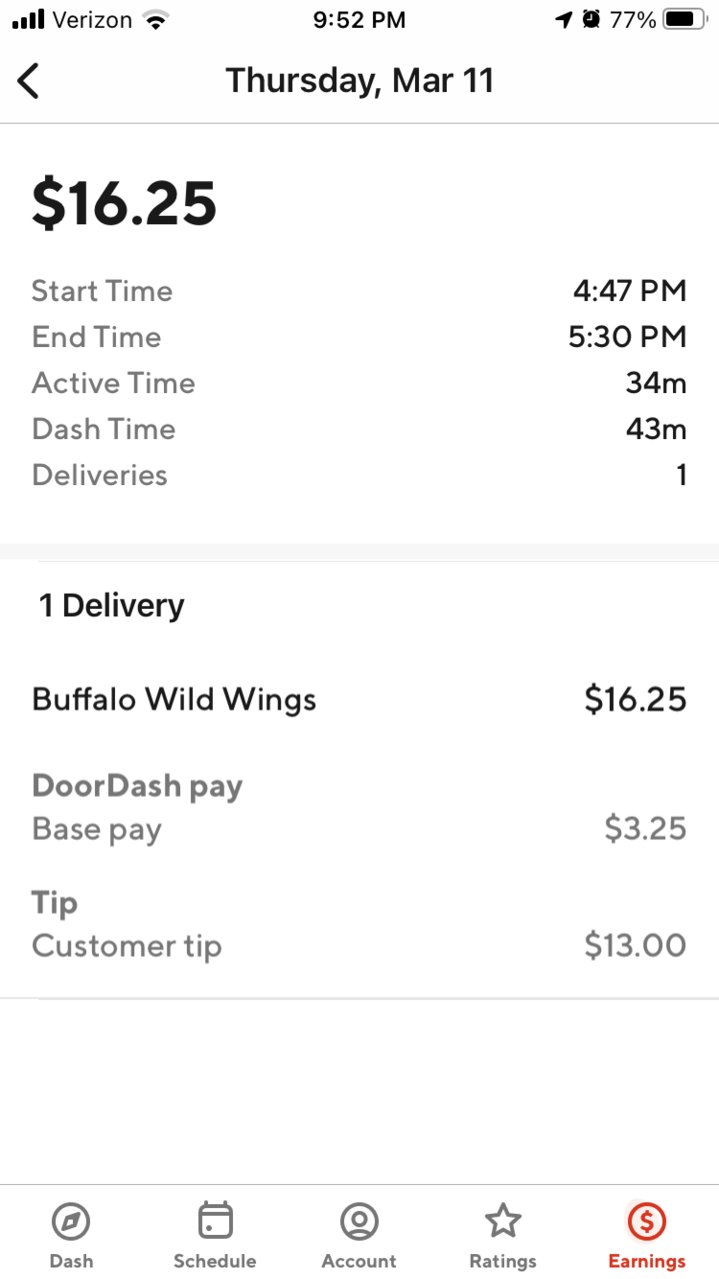
Task: Open the Dash compass icon
Action: [71, 1221]
